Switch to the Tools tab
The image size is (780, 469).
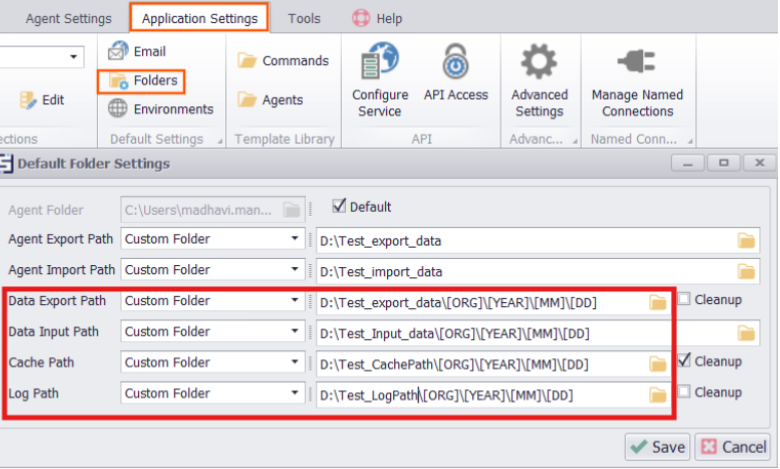[304, 18]
